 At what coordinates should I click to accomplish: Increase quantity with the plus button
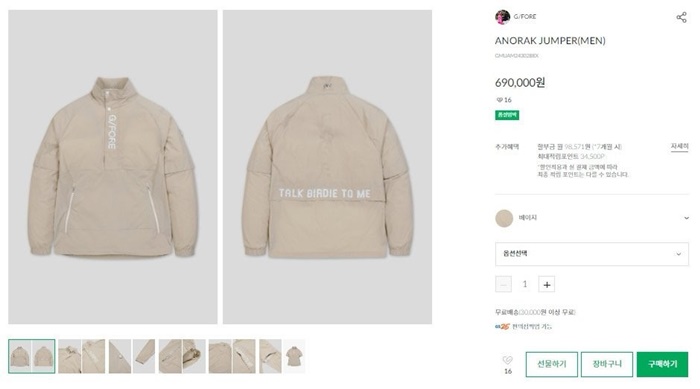[x=546, y=284]
